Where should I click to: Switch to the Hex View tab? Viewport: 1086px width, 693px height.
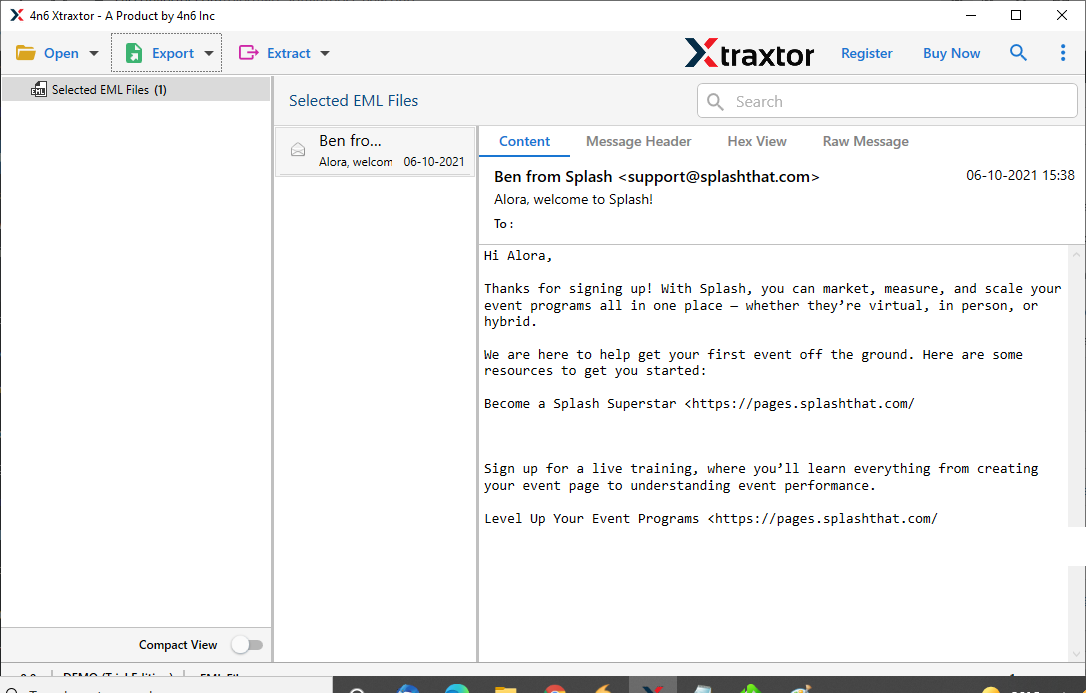[756, 141]
